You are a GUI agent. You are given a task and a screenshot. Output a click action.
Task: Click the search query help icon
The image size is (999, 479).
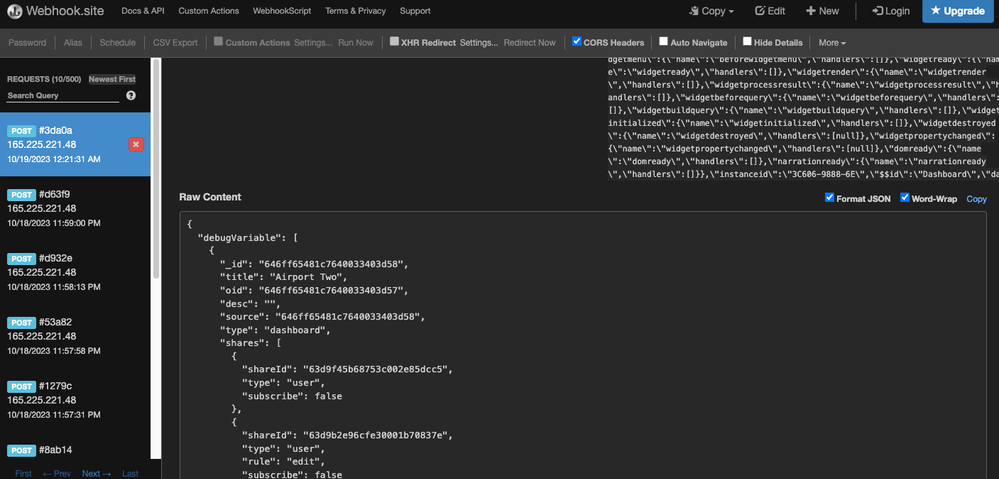130,96
